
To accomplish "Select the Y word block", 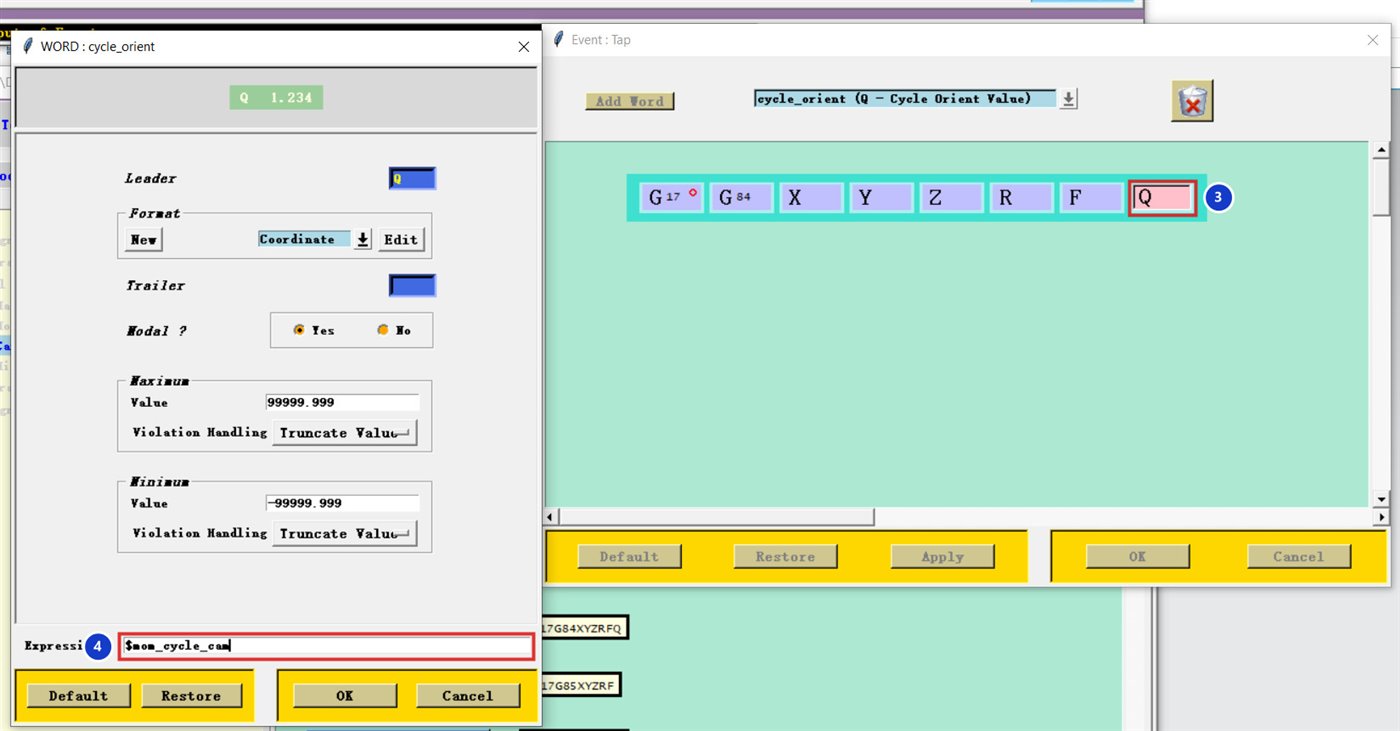I will pyautogui.click(x=881, y=198).
